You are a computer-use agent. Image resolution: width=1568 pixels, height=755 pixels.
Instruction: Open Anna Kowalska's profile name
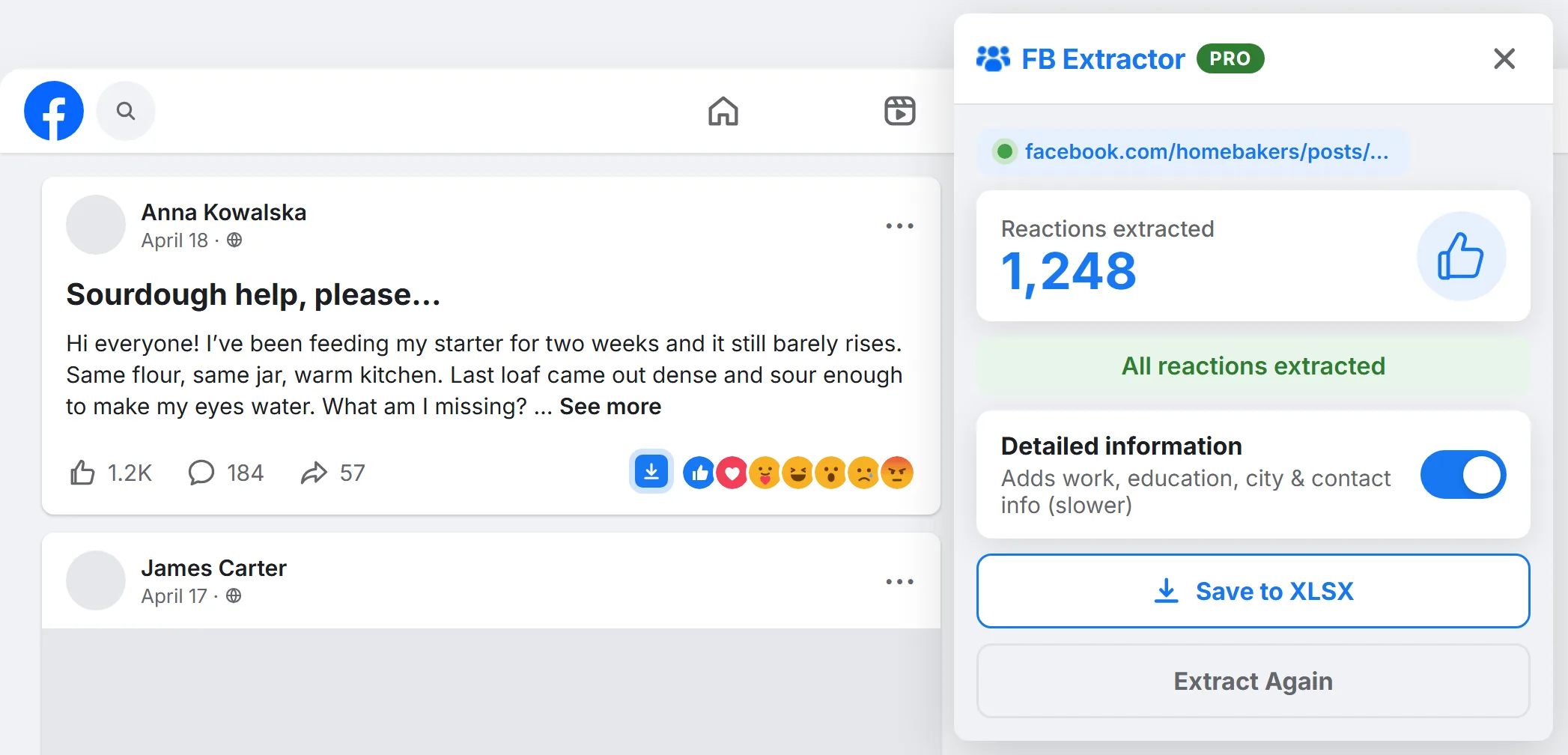pyautogui.click(x=224, y=212)
